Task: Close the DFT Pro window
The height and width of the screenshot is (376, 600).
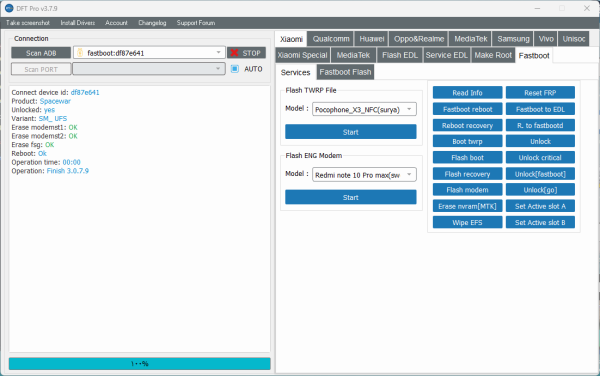Action: coord(587,8)
